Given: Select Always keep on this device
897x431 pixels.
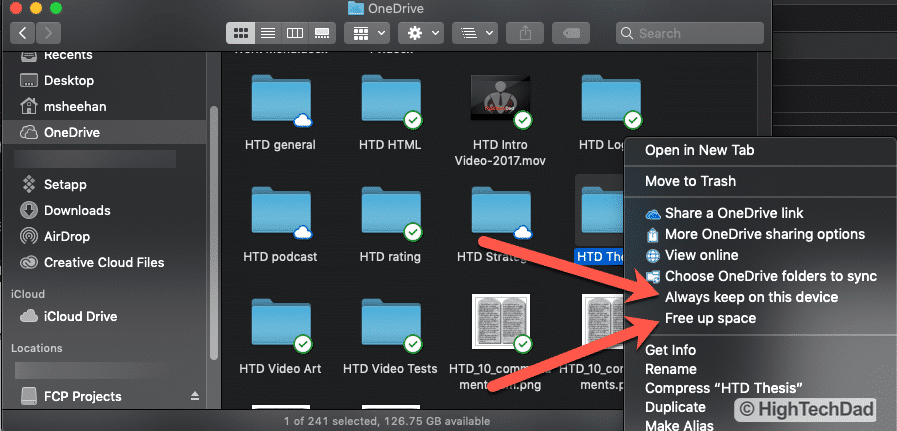Looking at the screenshot, I should [x=751, y=297].
